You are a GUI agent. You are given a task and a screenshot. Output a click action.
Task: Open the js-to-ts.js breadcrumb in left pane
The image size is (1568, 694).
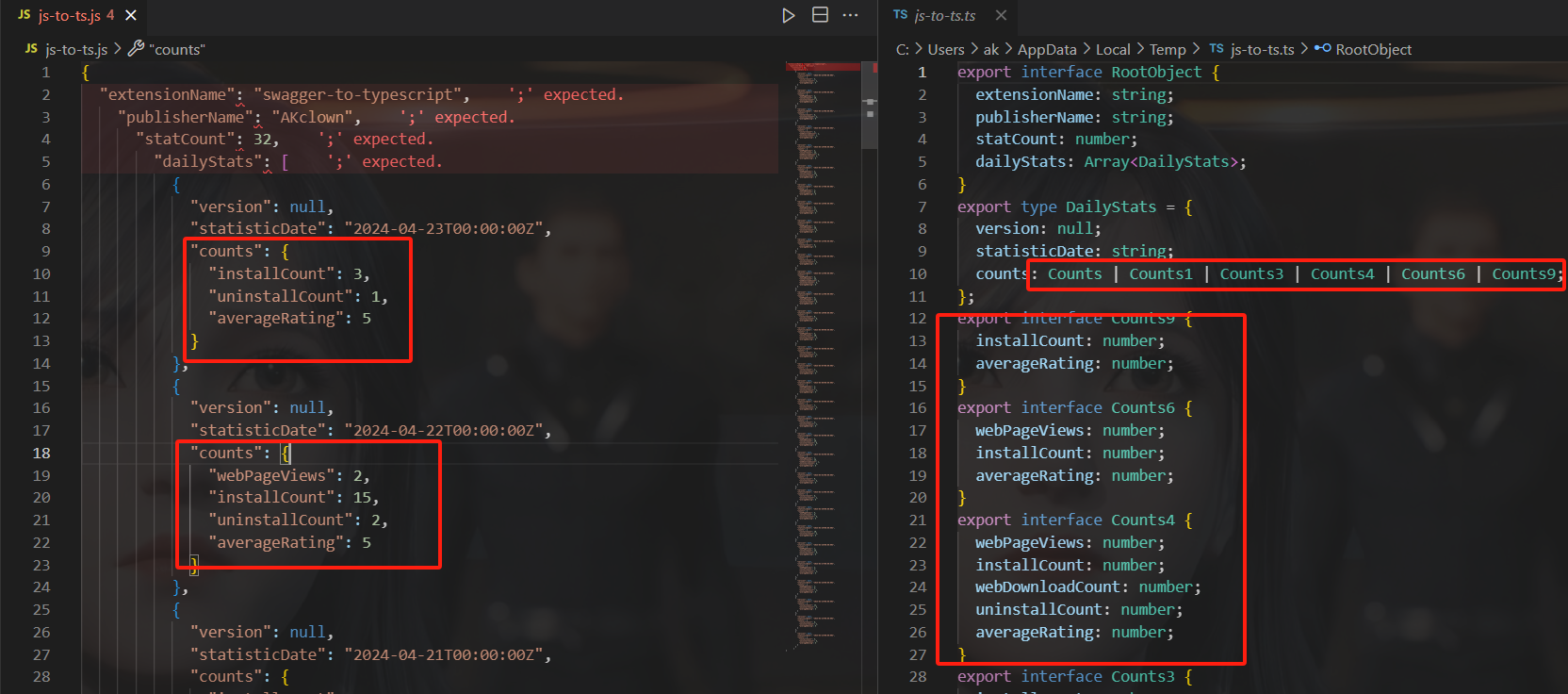(76, 49)
